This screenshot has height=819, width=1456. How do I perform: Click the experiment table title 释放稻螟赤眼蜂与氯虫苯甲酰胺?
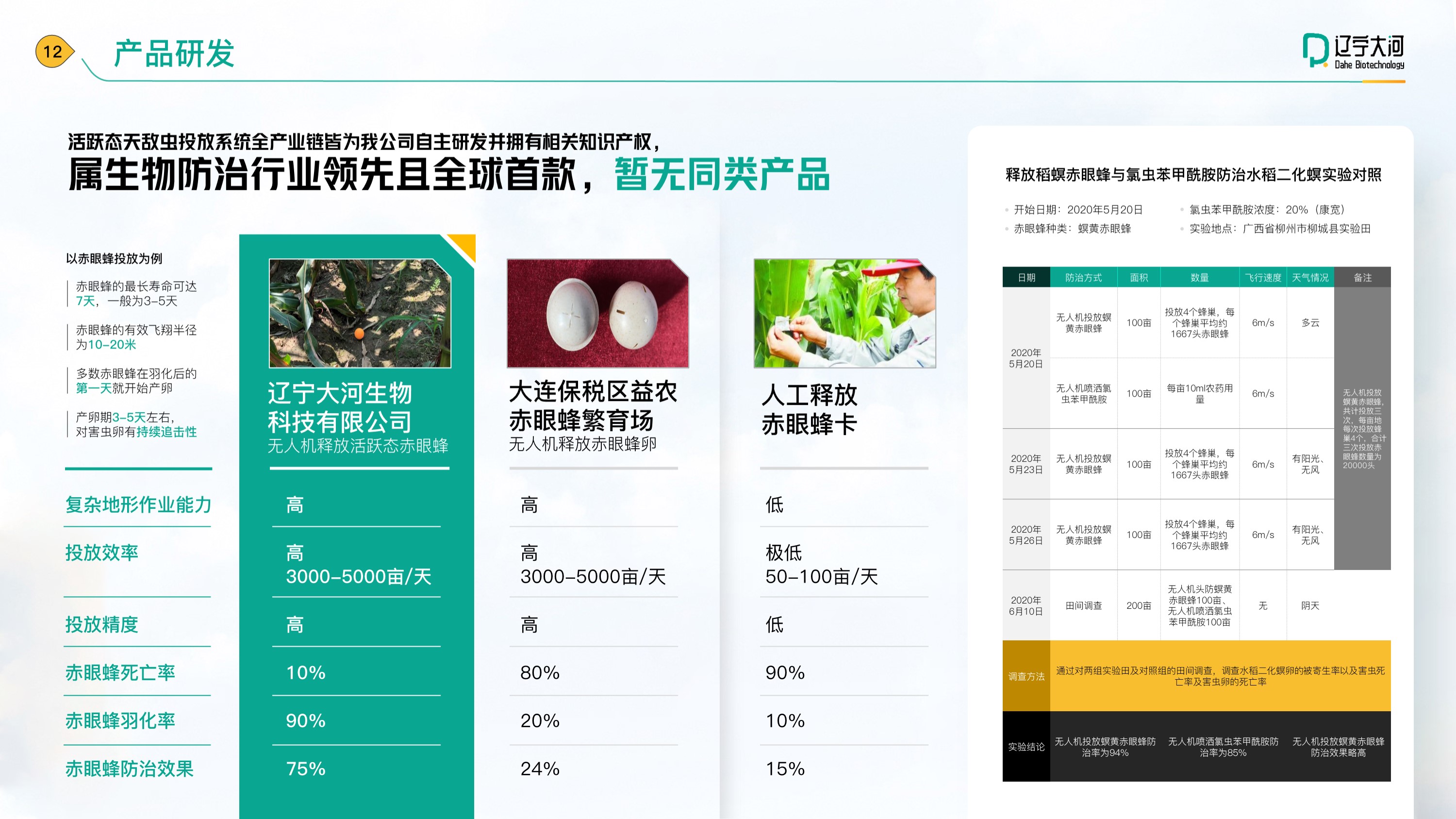pyautogui.click(x=1193, y=175)
